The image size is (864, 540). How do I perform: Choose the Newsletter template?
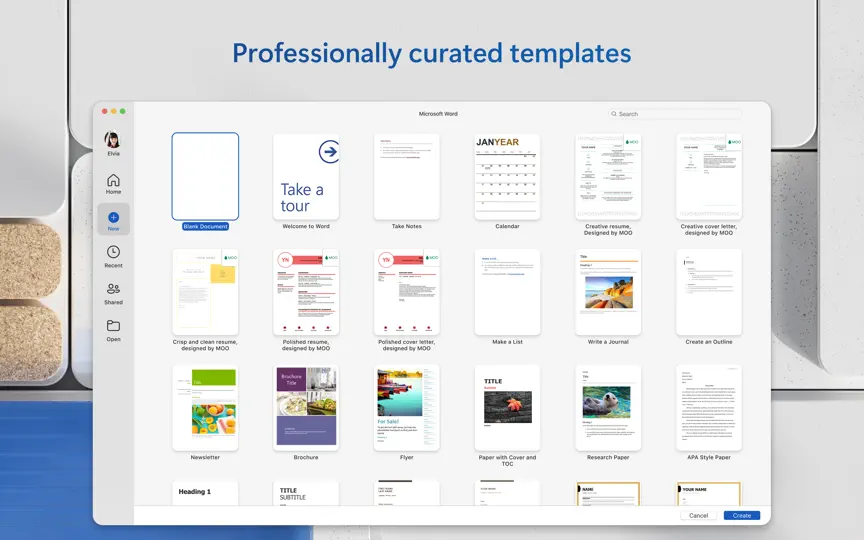click(x=205, y=408)
